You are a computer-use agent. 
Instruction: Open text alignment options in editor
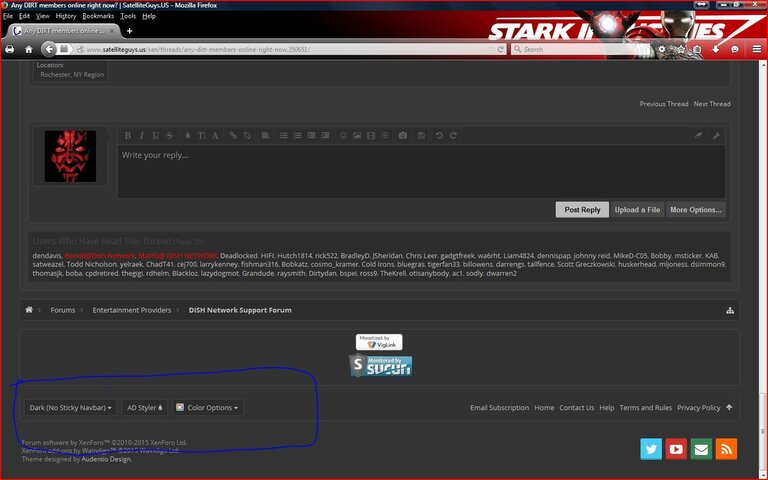(265, 136)
